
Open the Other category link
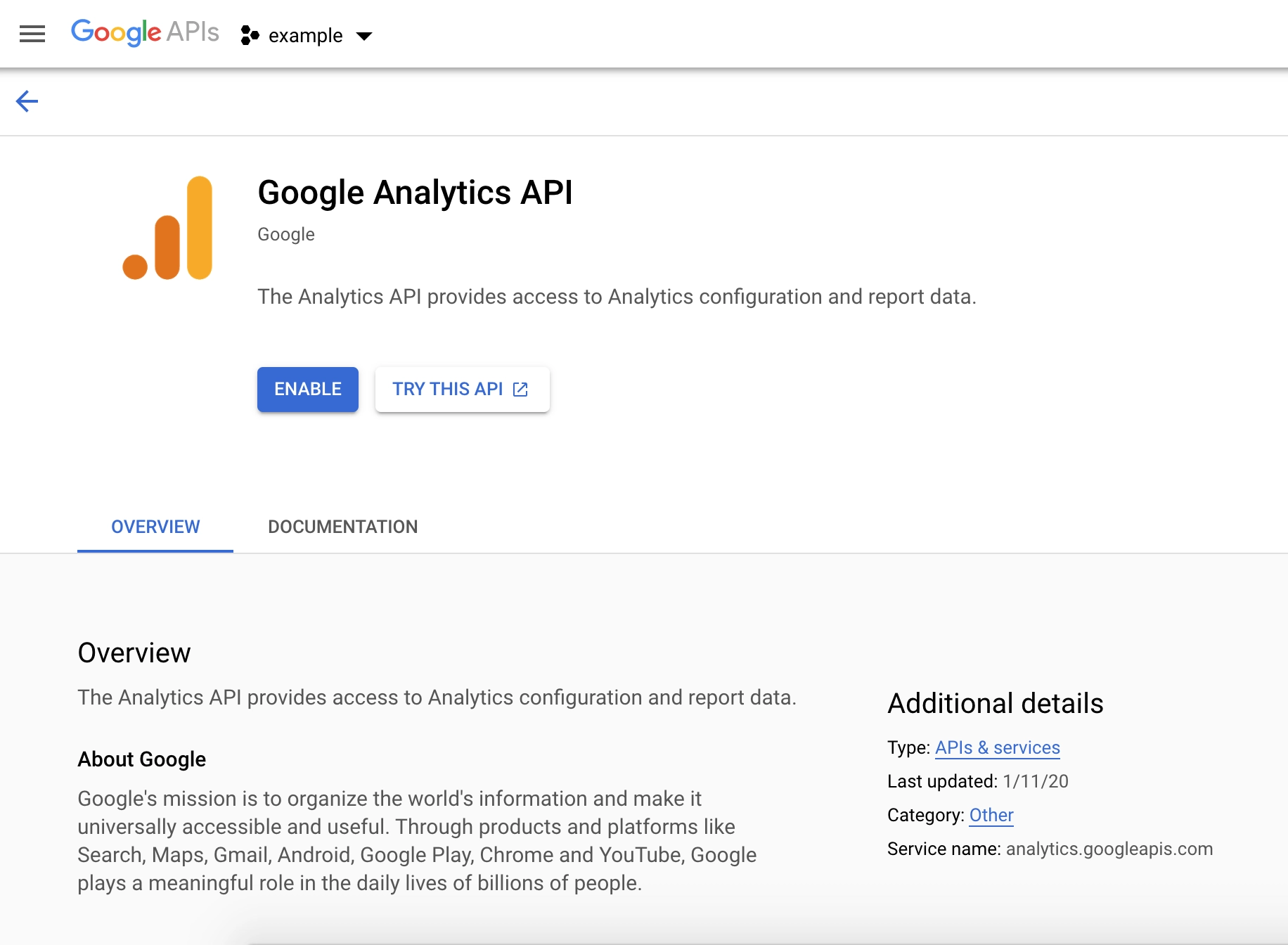(991, 815)
